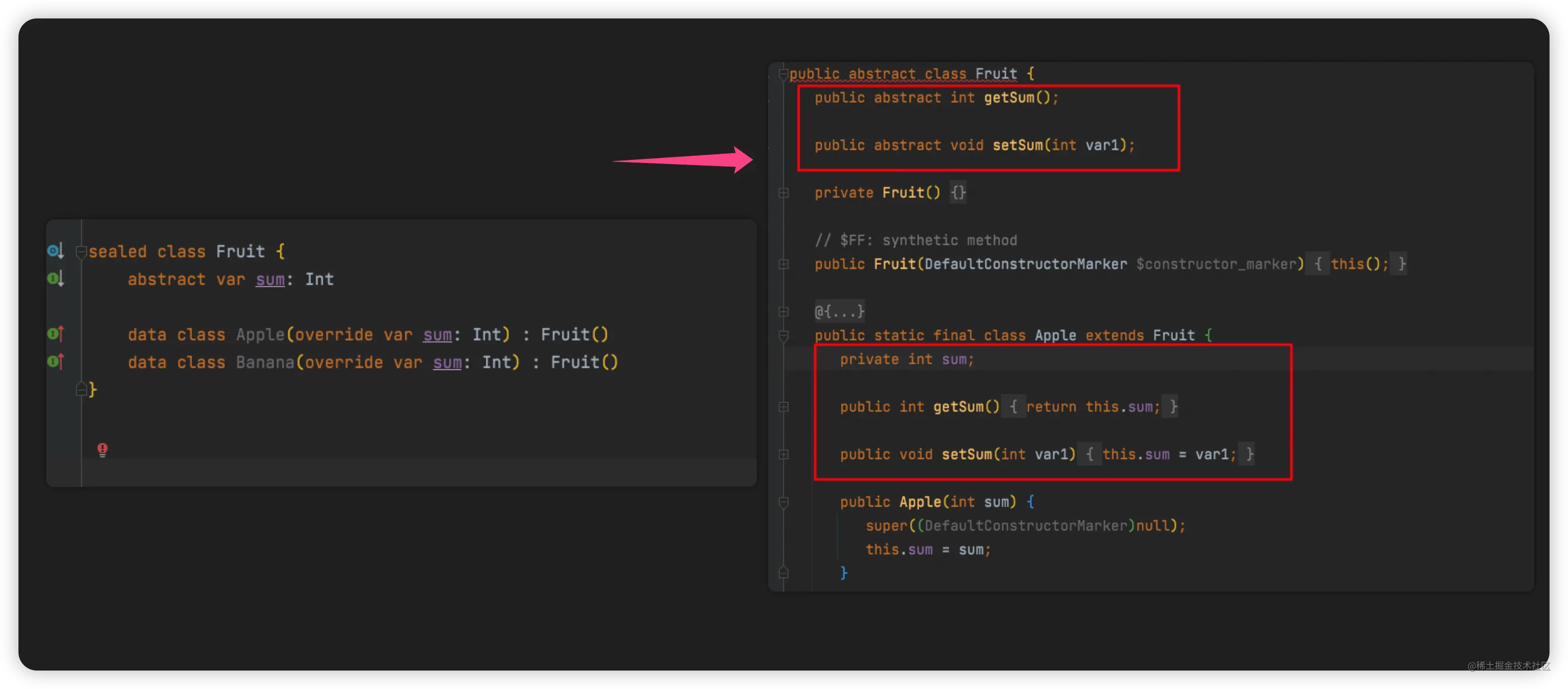Click 'sum' in the abstract var sum declaration
The height and width of the screenshot is (689, 1568).
(x=270, y=279)
